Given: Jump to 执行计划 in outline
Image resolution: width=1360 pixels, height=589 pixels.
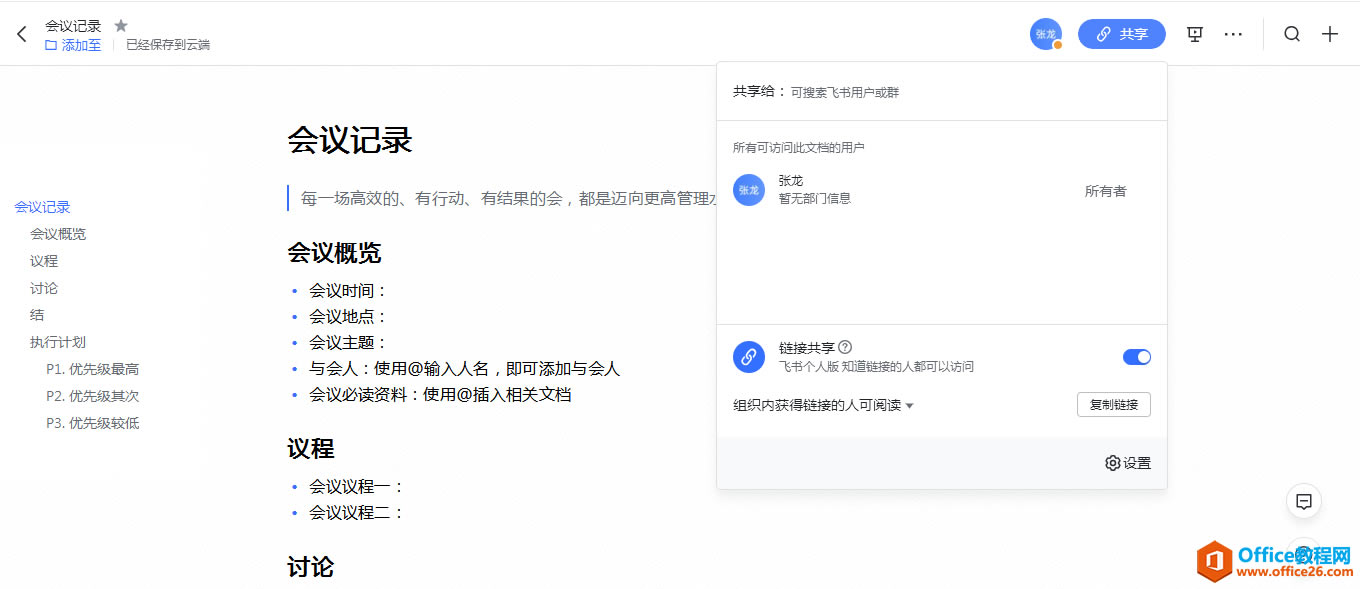Looking at the screenshot, I should click(x=58, y=342).
